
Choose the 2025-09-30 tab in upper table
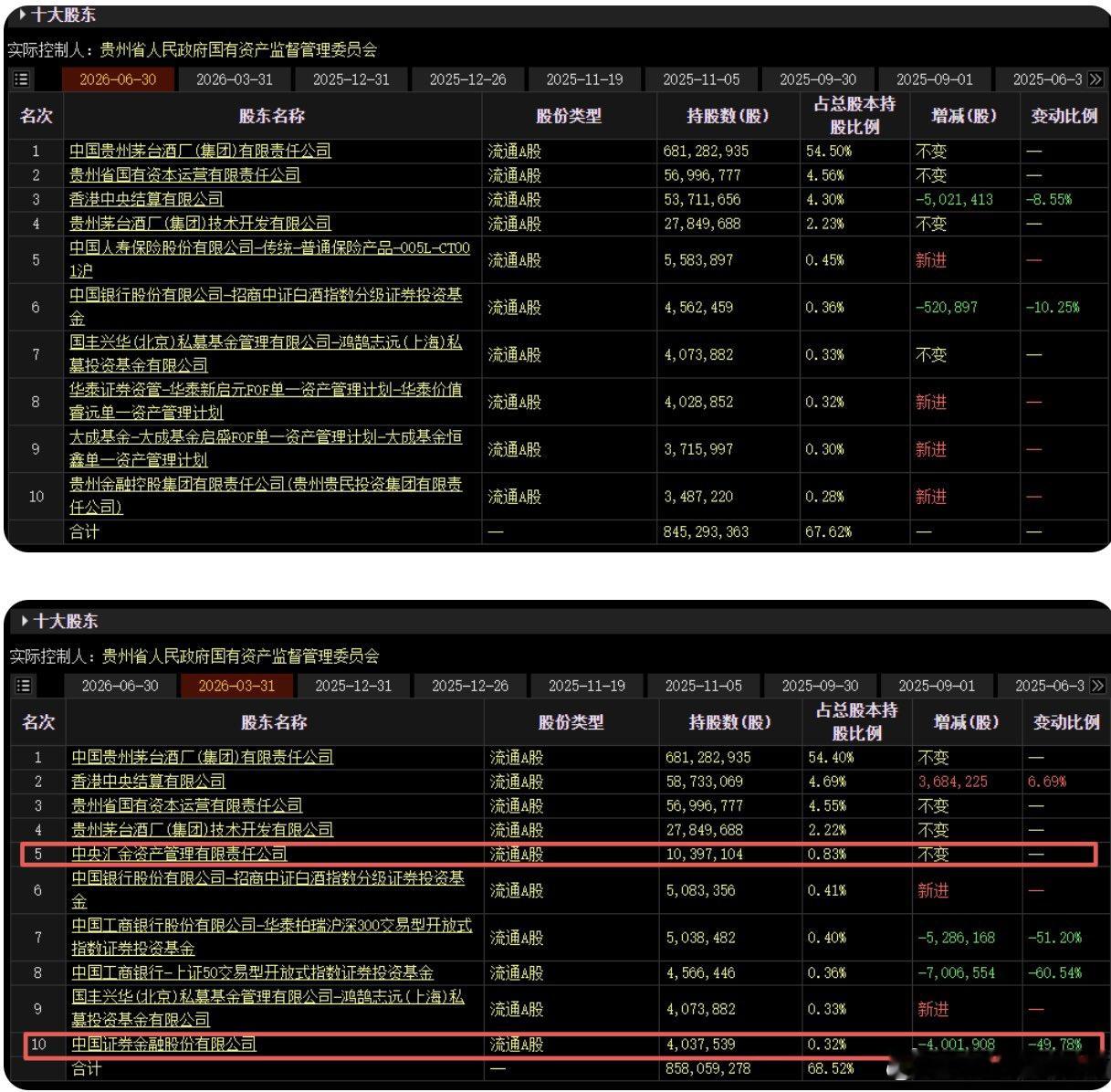[818, 79]
